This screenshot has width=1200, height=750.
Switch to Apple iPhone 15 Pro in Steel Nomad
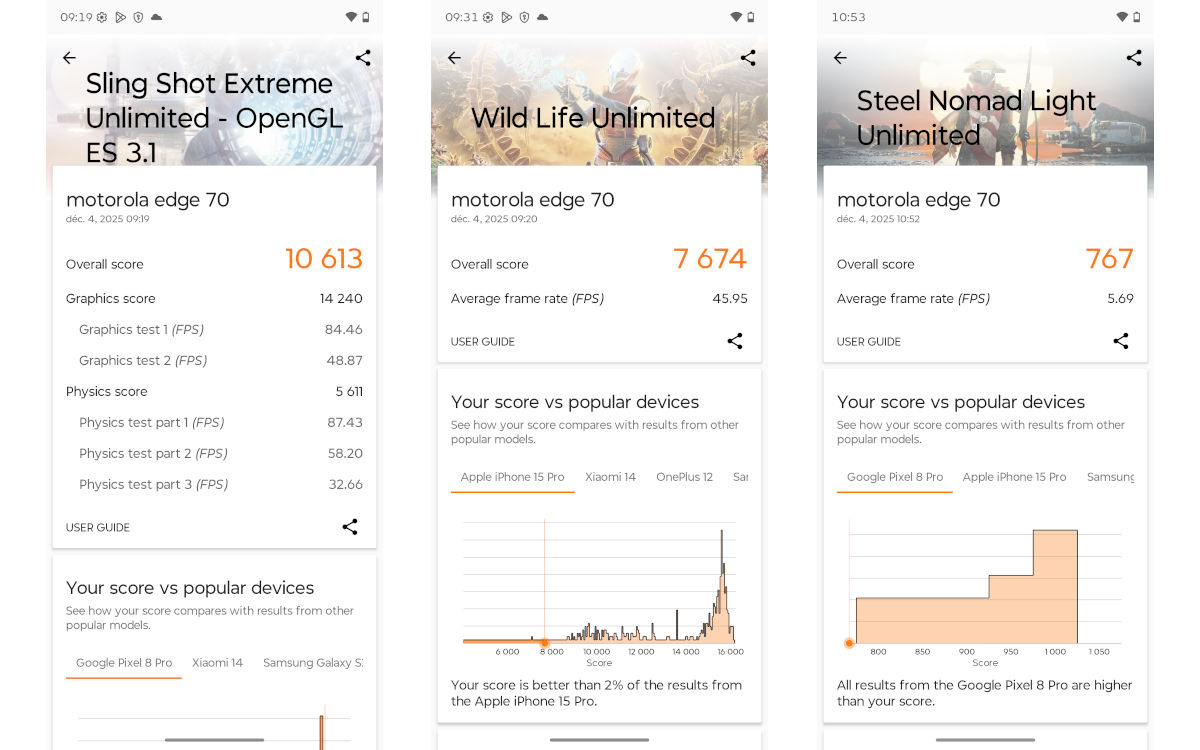(x=1014, y=477)
